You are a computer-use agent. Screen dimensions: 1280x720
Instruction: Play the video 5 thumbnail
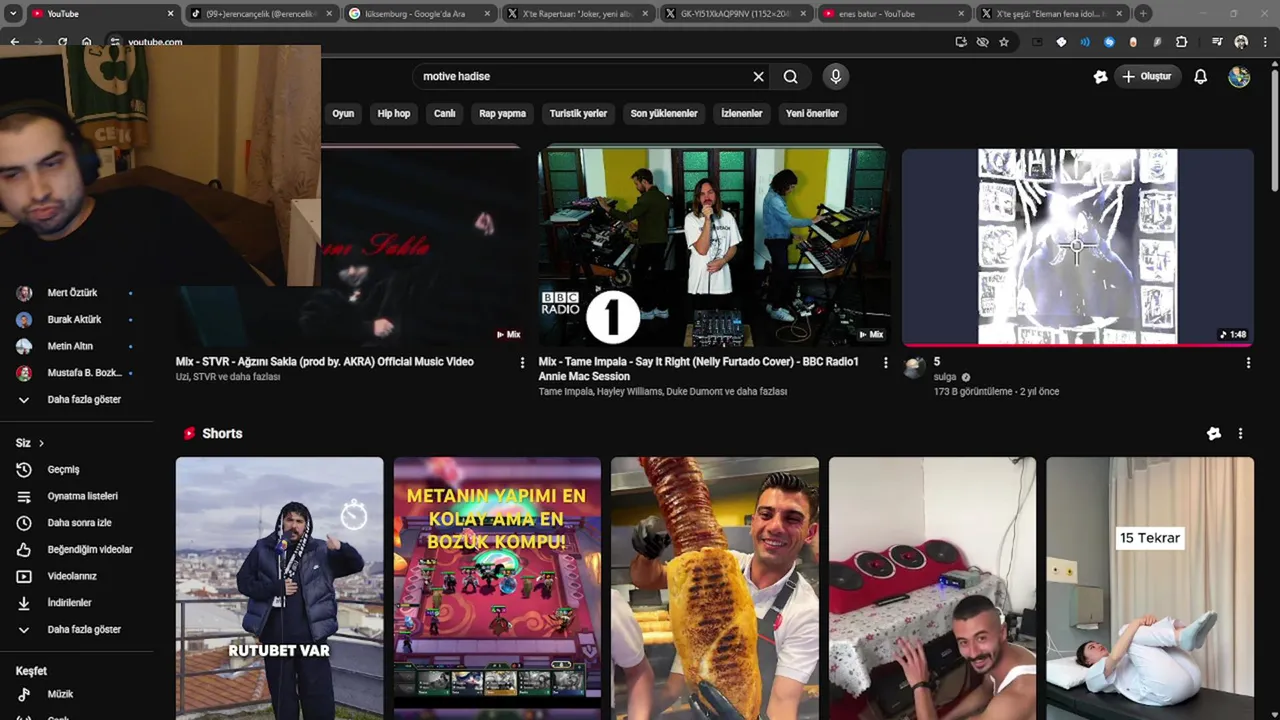[1078, 246]
